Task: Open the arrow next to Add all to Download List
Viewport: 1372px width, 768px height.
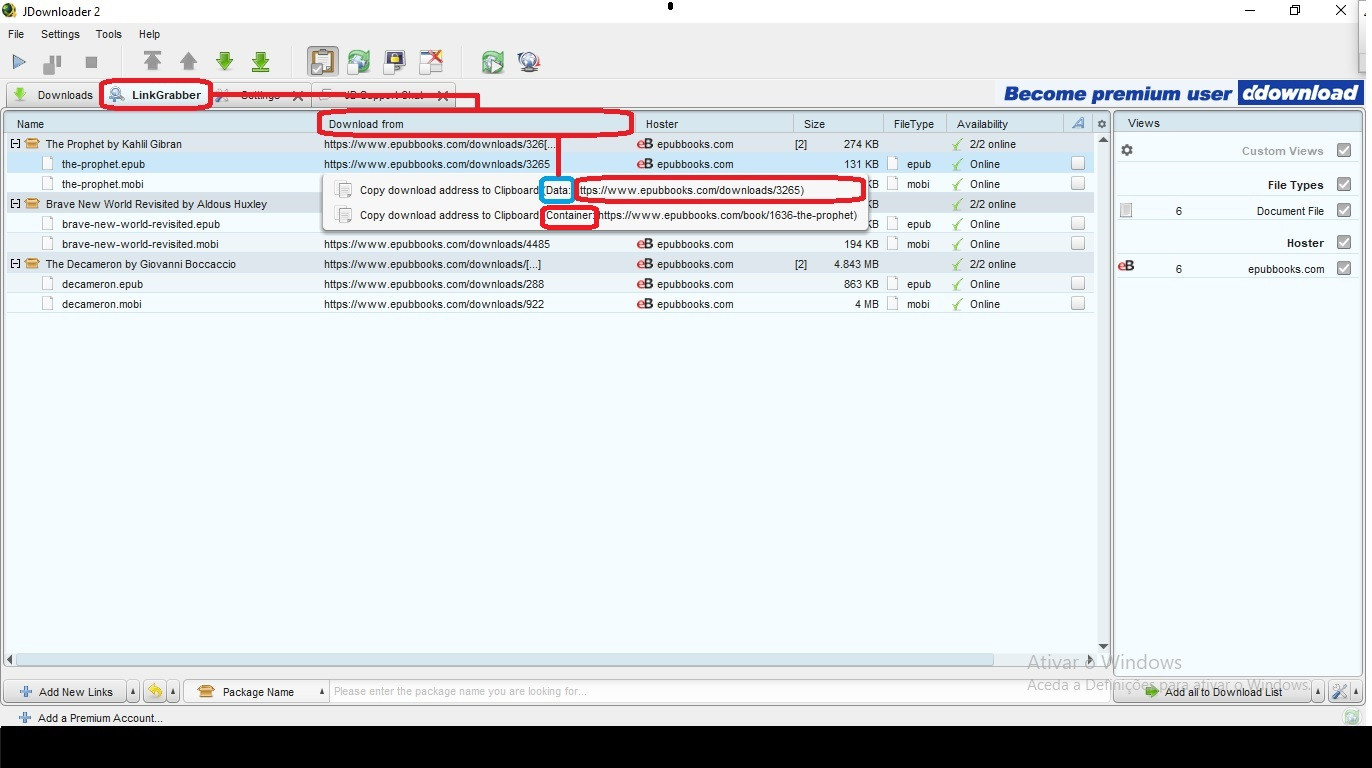Action: click(1318, 692)
